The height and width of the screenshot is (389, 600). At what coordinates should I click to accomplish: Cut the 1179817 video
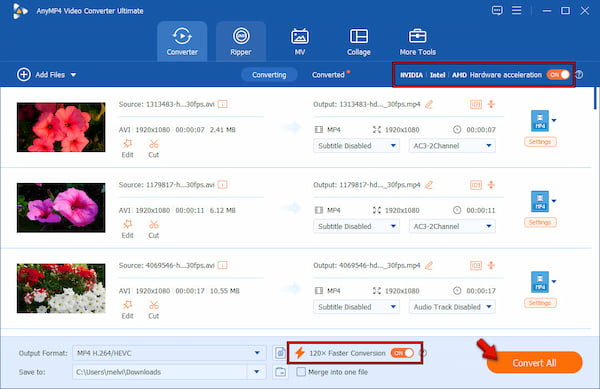153,229
